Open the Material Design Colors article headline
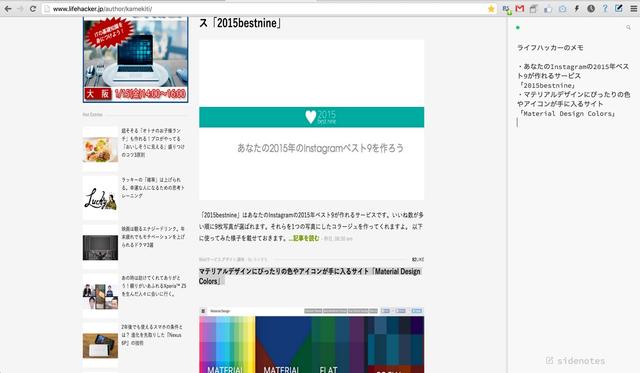This screenshot has width=640, height=373. coord(310,276)
